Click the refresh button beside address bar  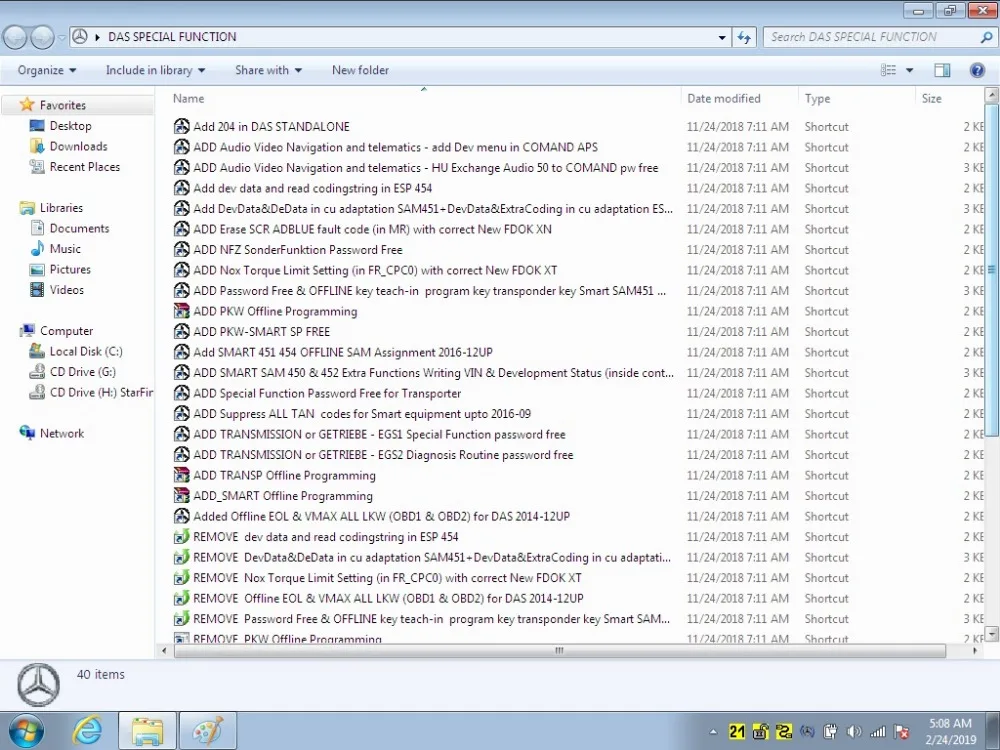(x=744, y=37)
